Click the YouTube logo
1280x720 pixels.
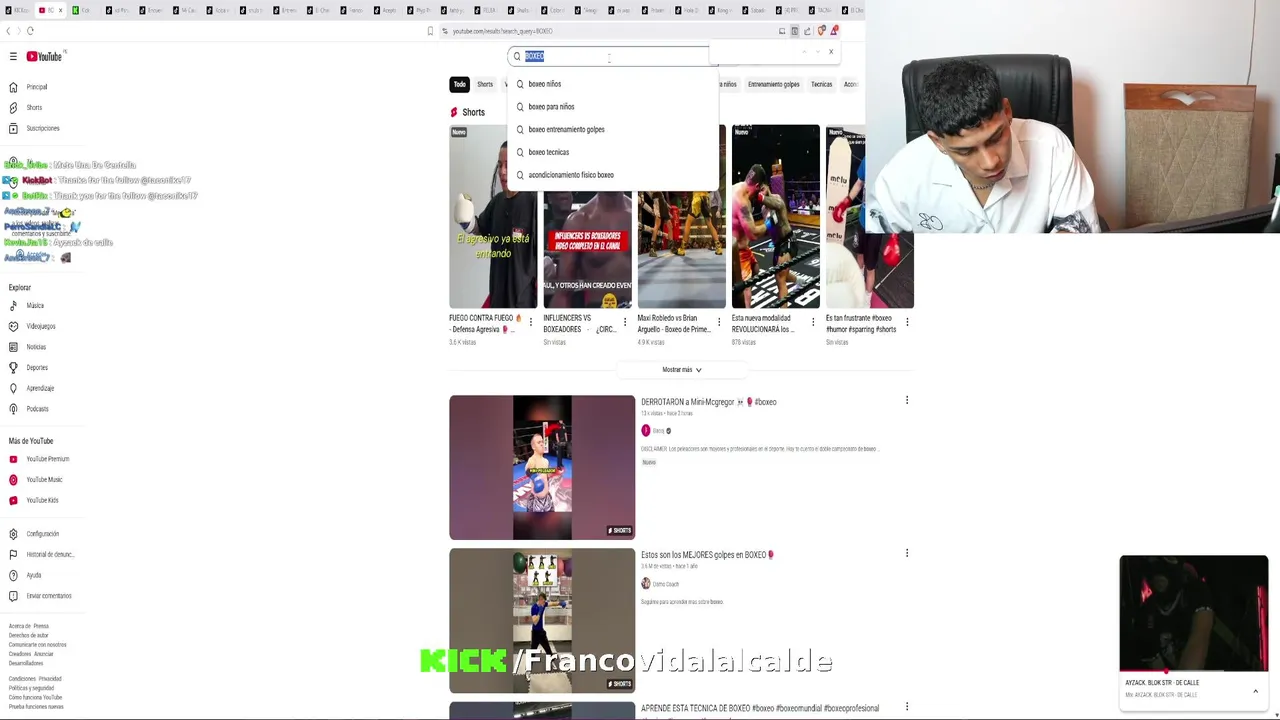(44, 57)
